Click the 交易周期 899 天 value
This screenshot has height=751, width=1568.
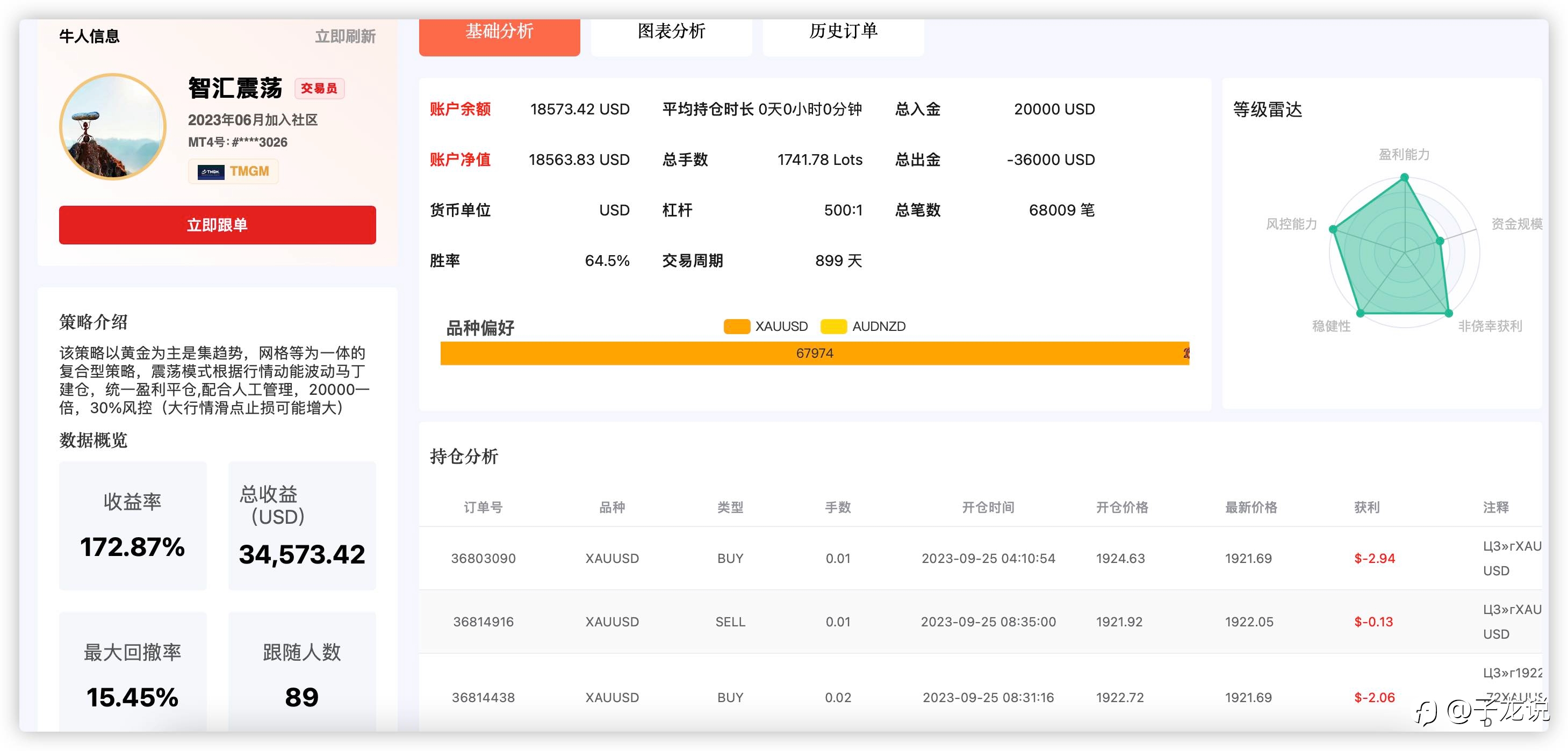click(x=838, y=261)
